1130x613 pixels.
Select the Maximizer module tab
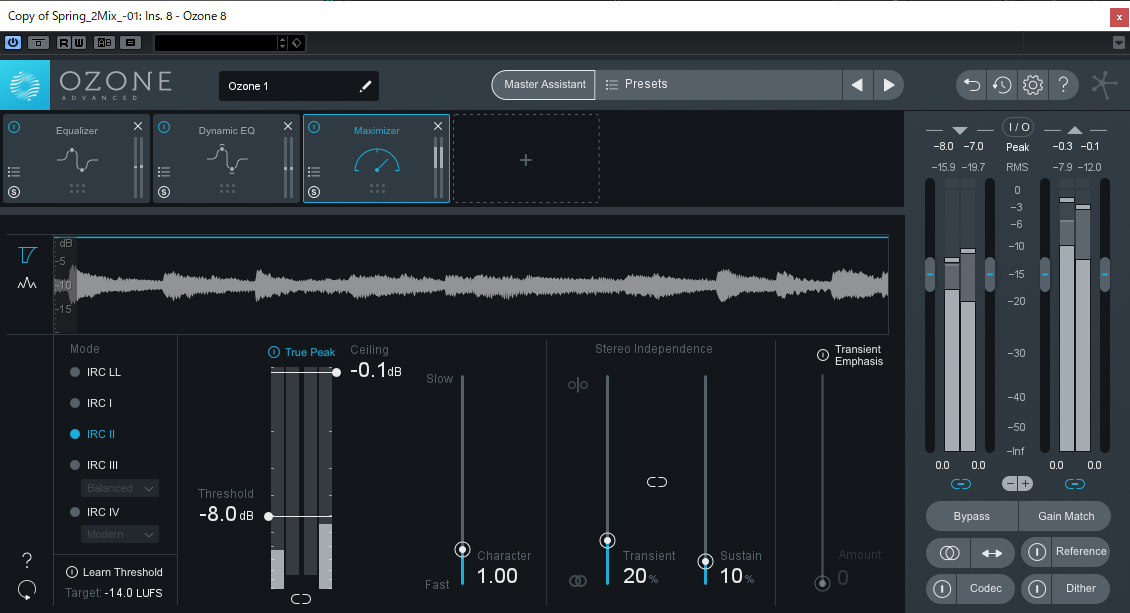pyautogui.click(x=376, y=159)
